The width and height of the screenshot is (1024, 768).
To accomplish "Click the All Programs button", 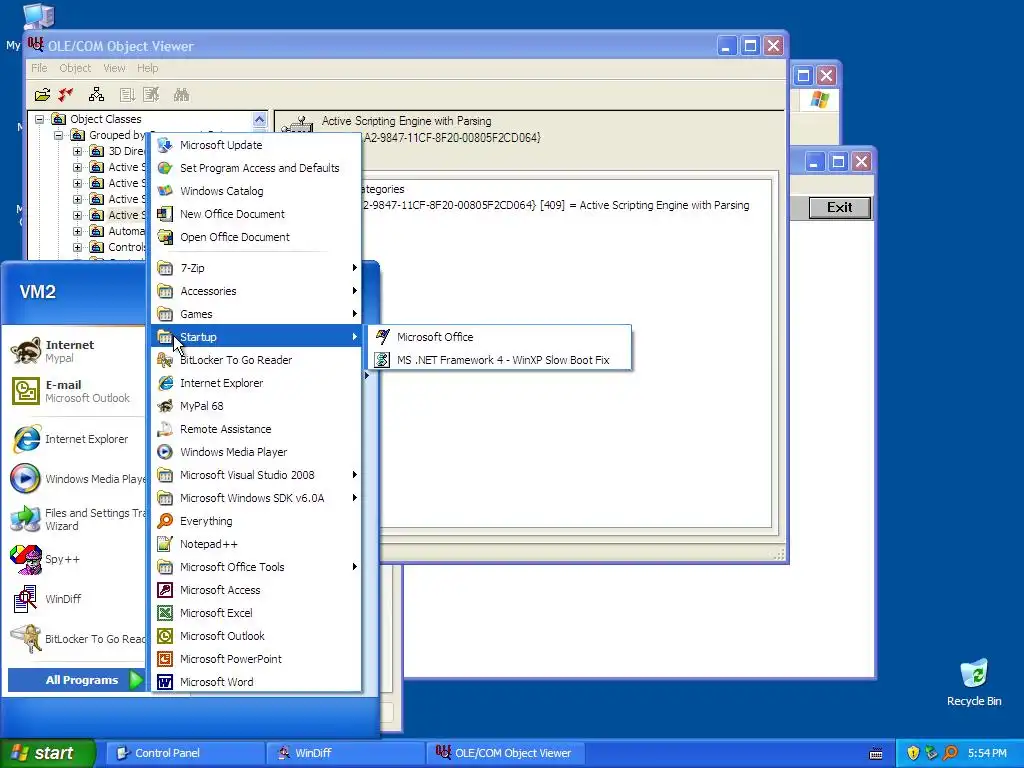I will coord(76,680).
